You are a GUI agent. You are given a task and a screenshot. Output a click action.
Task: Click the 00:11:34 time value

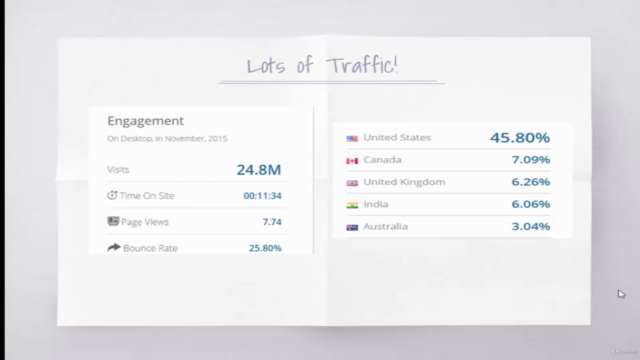coord(262,196)
